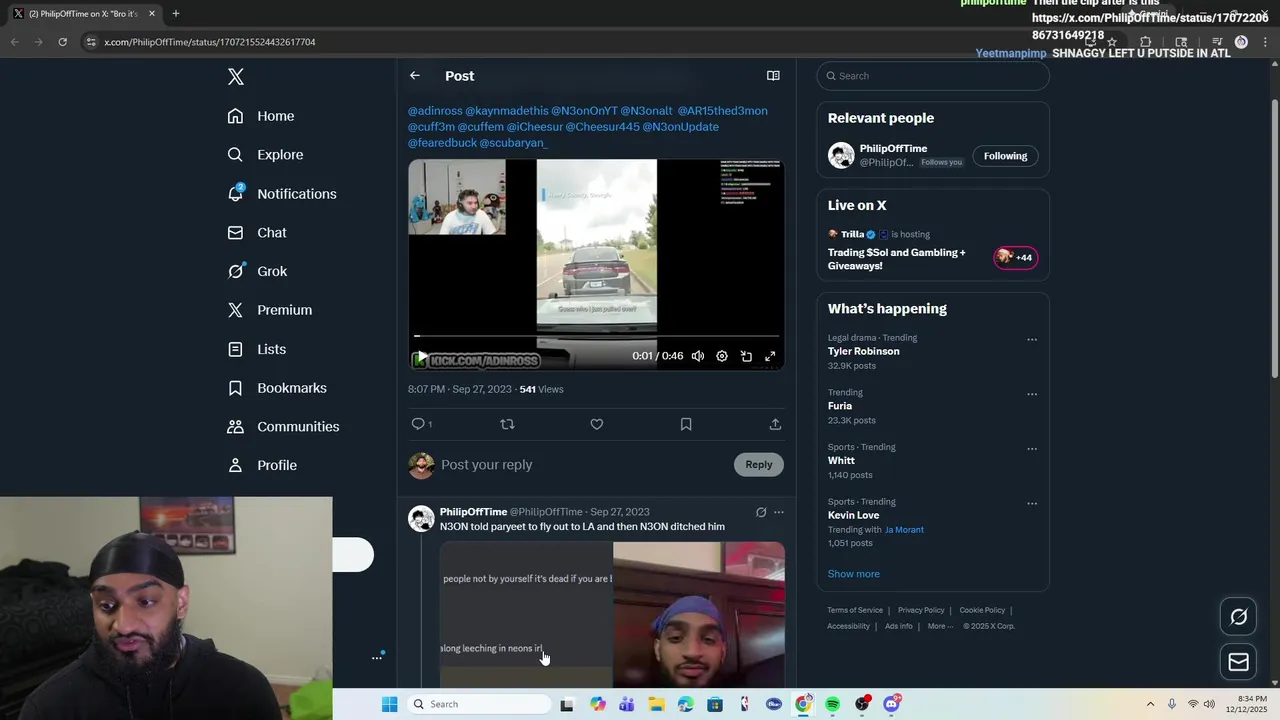Image resolution: width=1280 pixels, height=720 pixels.
Task: Open more options for Kevin Love trend
Action: click(x=1032, y=503)
